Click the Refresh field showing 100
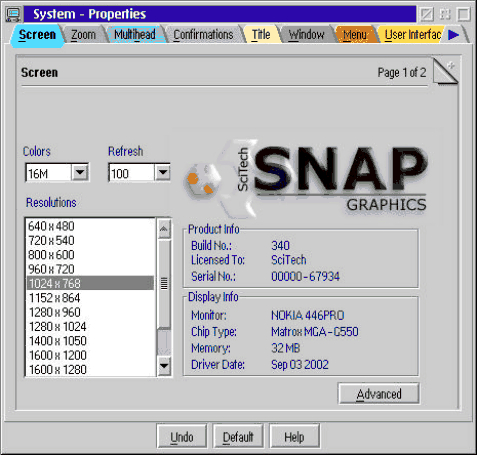 132,173
